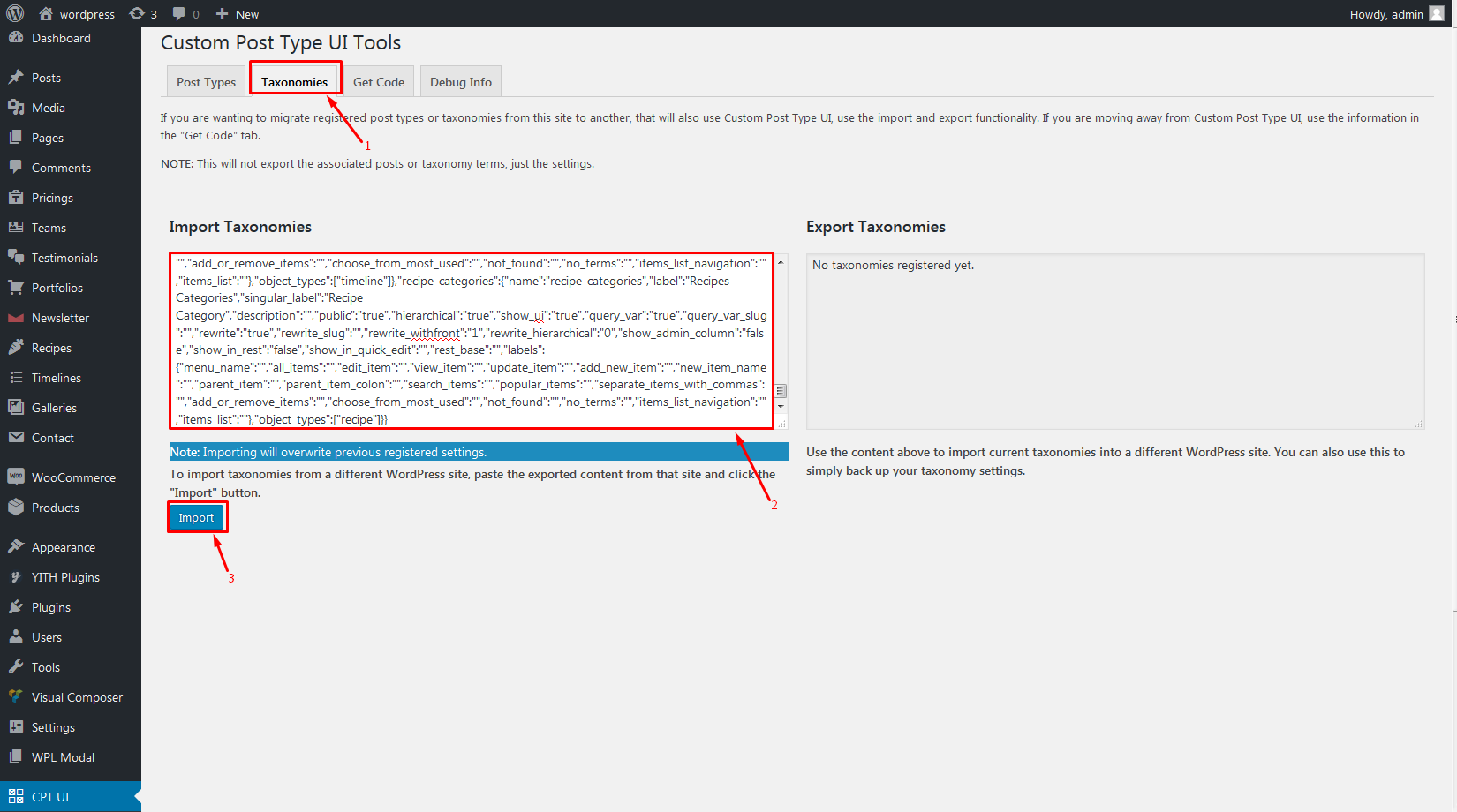Click the admin avatar icon
This screenshot has height=812, width=1457.
(1437, 13)
